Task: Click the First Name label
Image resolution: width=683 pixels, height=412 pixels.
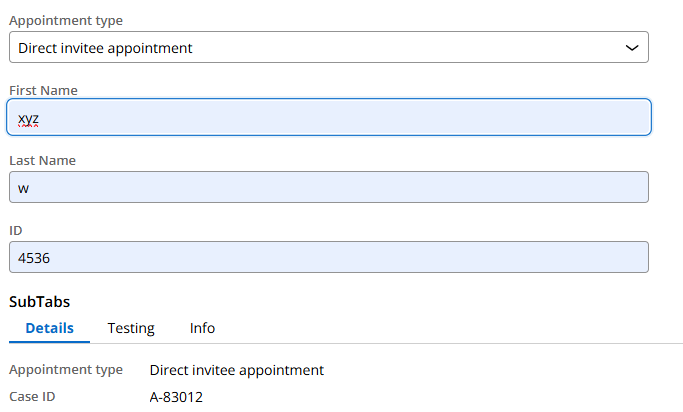Action: click(43, 91)
